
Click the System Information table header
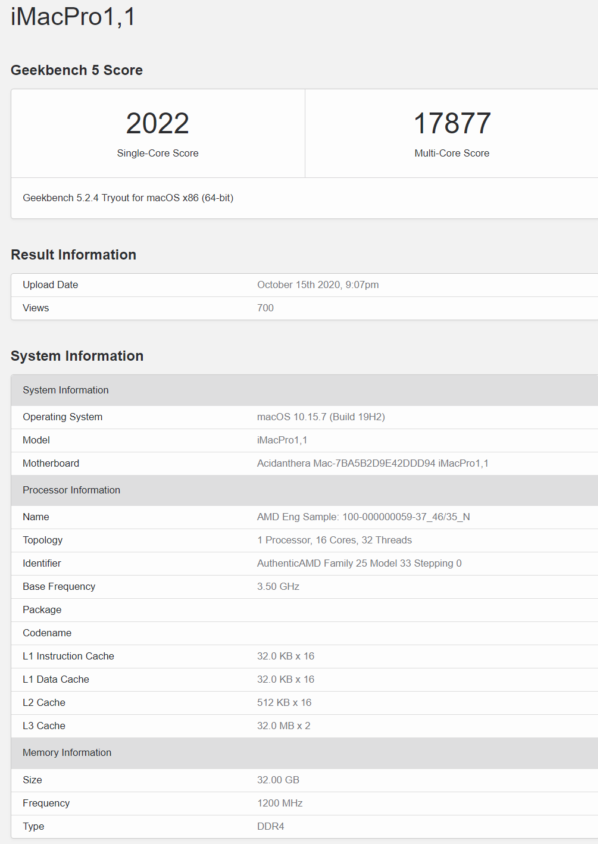pos(305,390)
